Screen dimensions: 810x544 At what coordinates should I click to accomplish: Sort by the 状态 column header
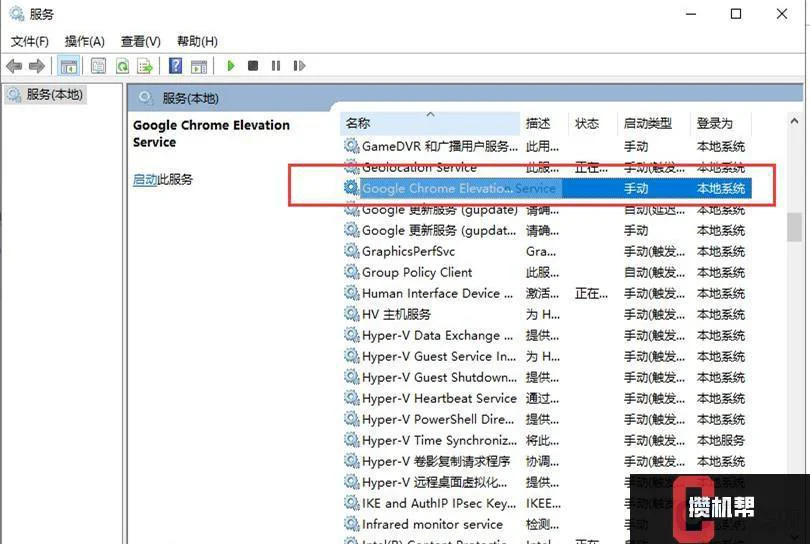pos(593,123)
